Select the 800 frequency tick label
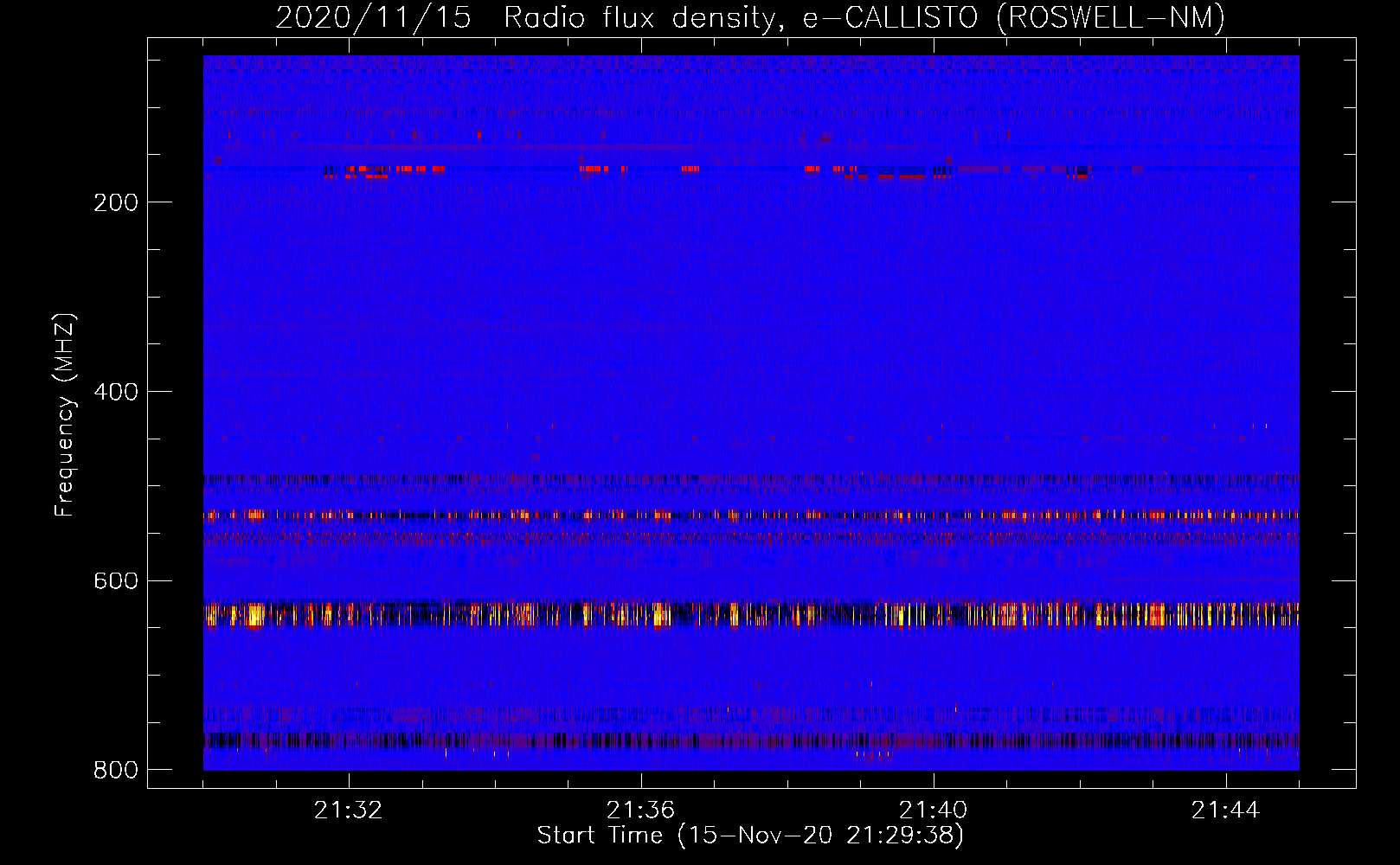Image resolution: width=1400 pixels, height=865 pixels. 116,770
